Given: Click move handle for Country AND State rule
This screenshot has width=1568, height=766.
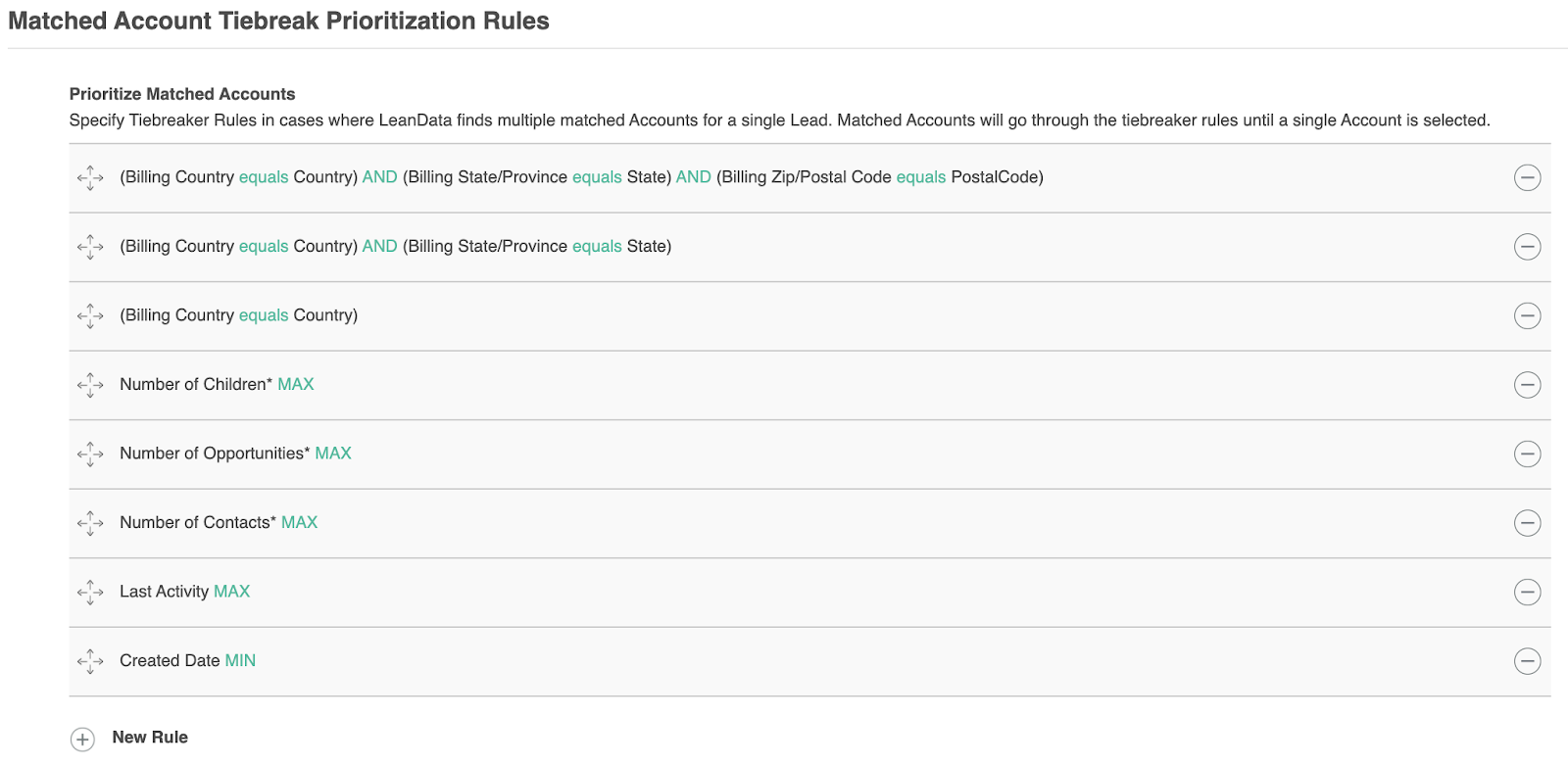Looking at the screenshot, I should [x=90, y=247].
